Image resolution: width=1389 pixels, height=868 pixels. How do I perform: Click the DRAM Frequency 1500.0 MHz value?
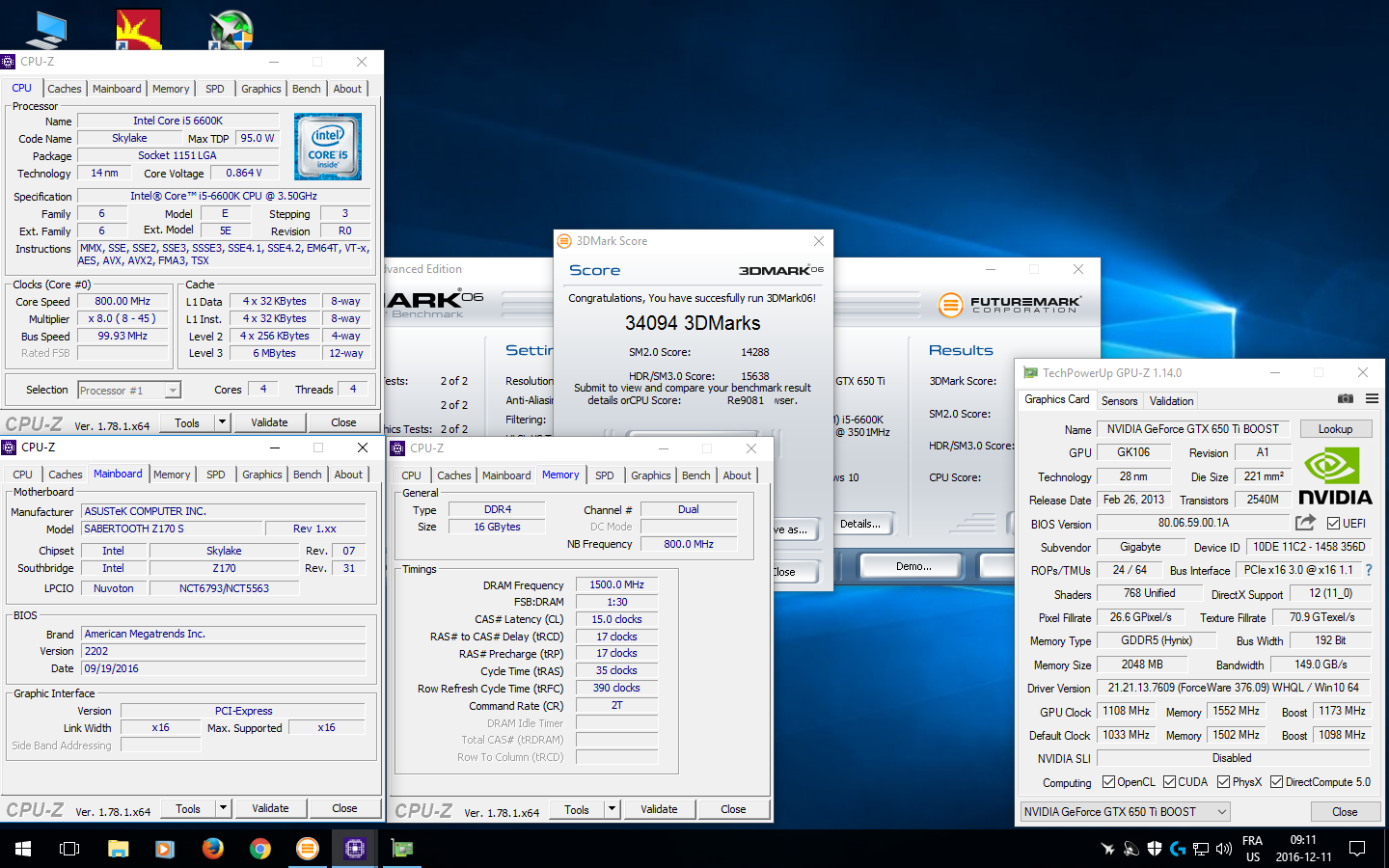616,584
